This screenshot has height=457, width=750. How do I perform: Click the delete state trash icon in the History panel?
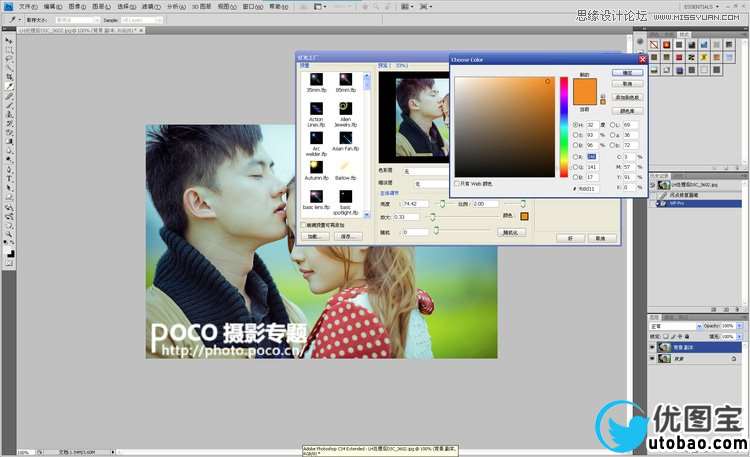[x=738, y=310]
